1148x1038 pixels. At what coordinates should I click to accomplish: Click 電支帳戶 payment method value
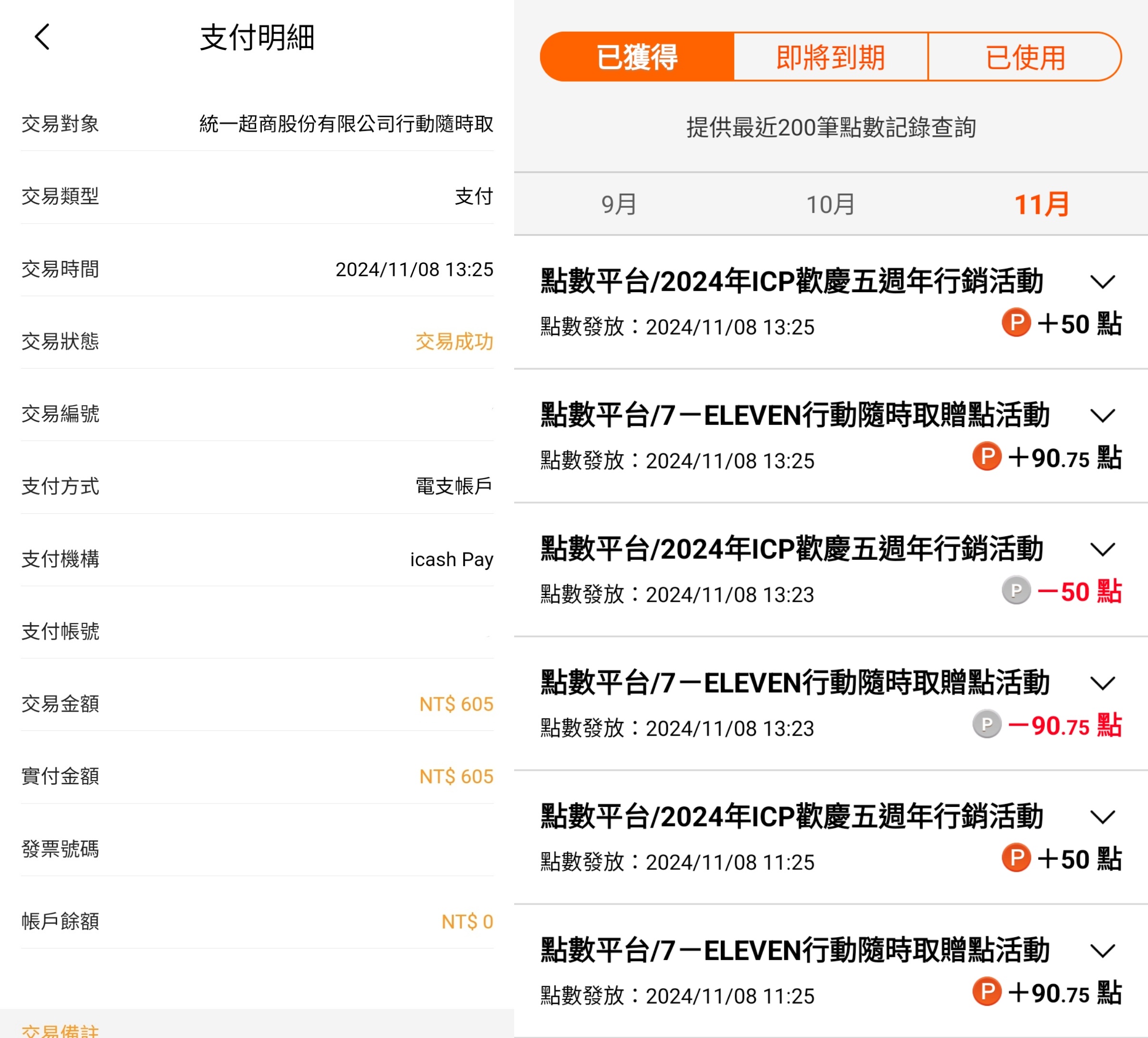click(454, 486)
